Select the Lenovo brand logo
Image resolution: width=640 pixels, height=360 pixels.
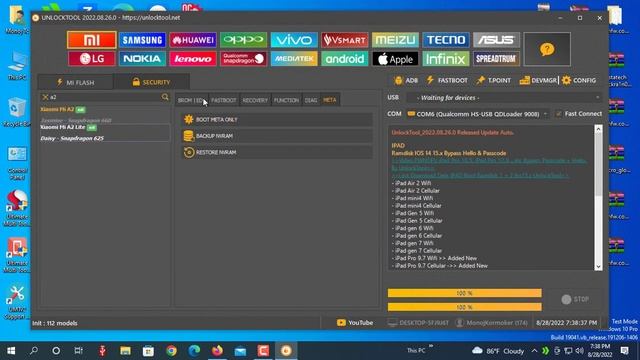(193, 59)
